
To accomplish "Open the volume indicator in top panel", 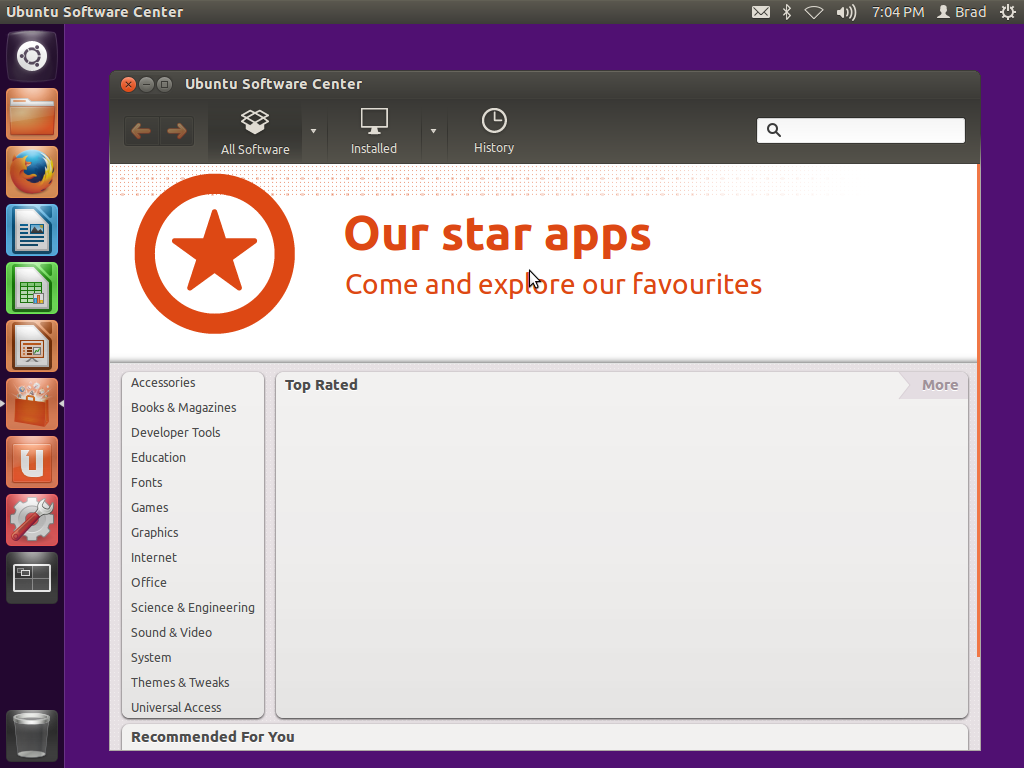I will [x=846, y=12].
